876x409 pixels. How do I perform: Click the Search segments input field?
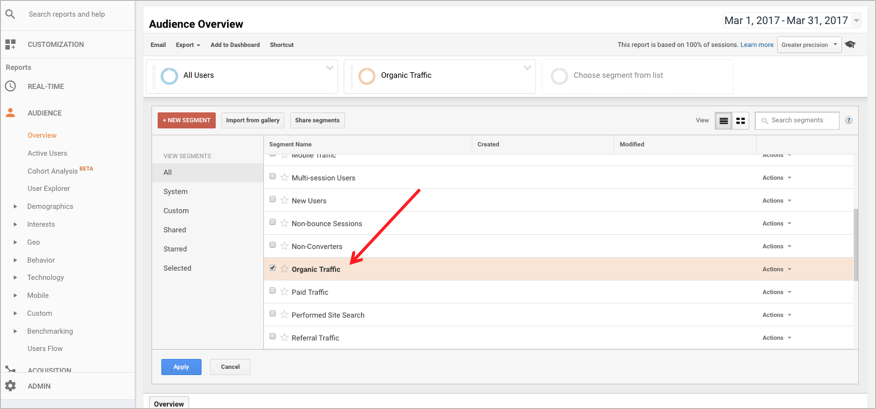[x=802, y=121]
